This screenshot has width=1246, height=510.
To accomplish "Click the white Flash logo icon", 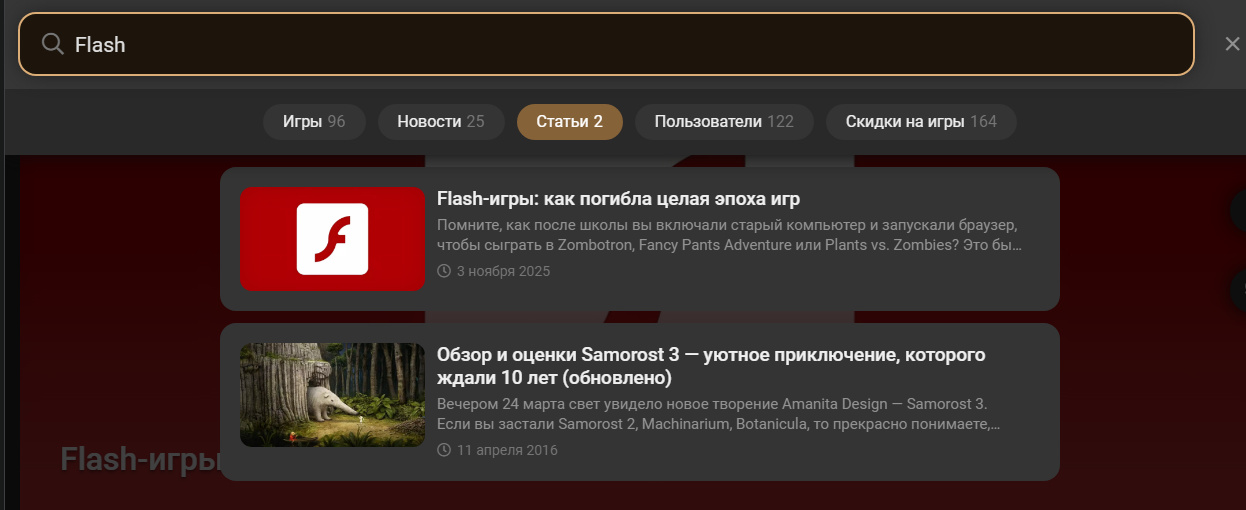I will (332, 239).
